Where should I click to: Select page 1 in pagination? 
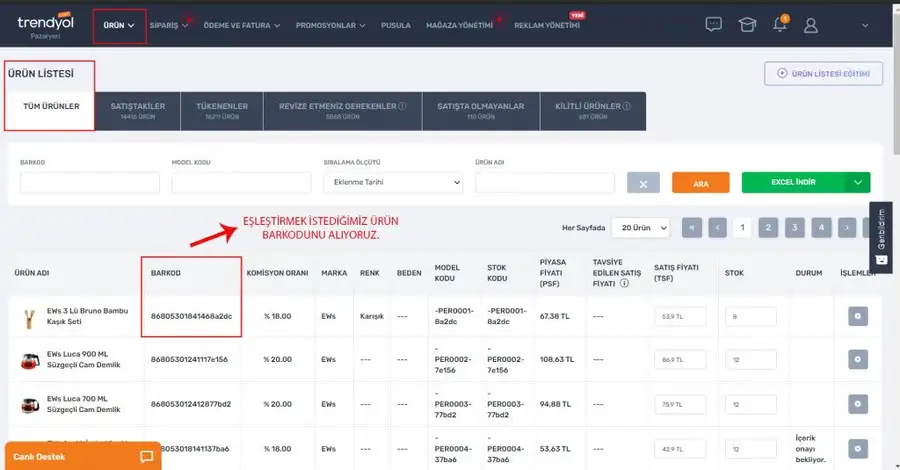coord(742,228)
